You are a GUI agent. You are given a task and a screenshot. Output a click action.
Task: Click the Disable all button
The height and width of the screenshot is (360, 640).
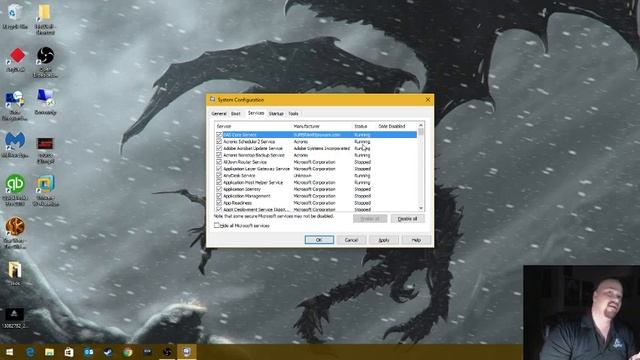407,219
